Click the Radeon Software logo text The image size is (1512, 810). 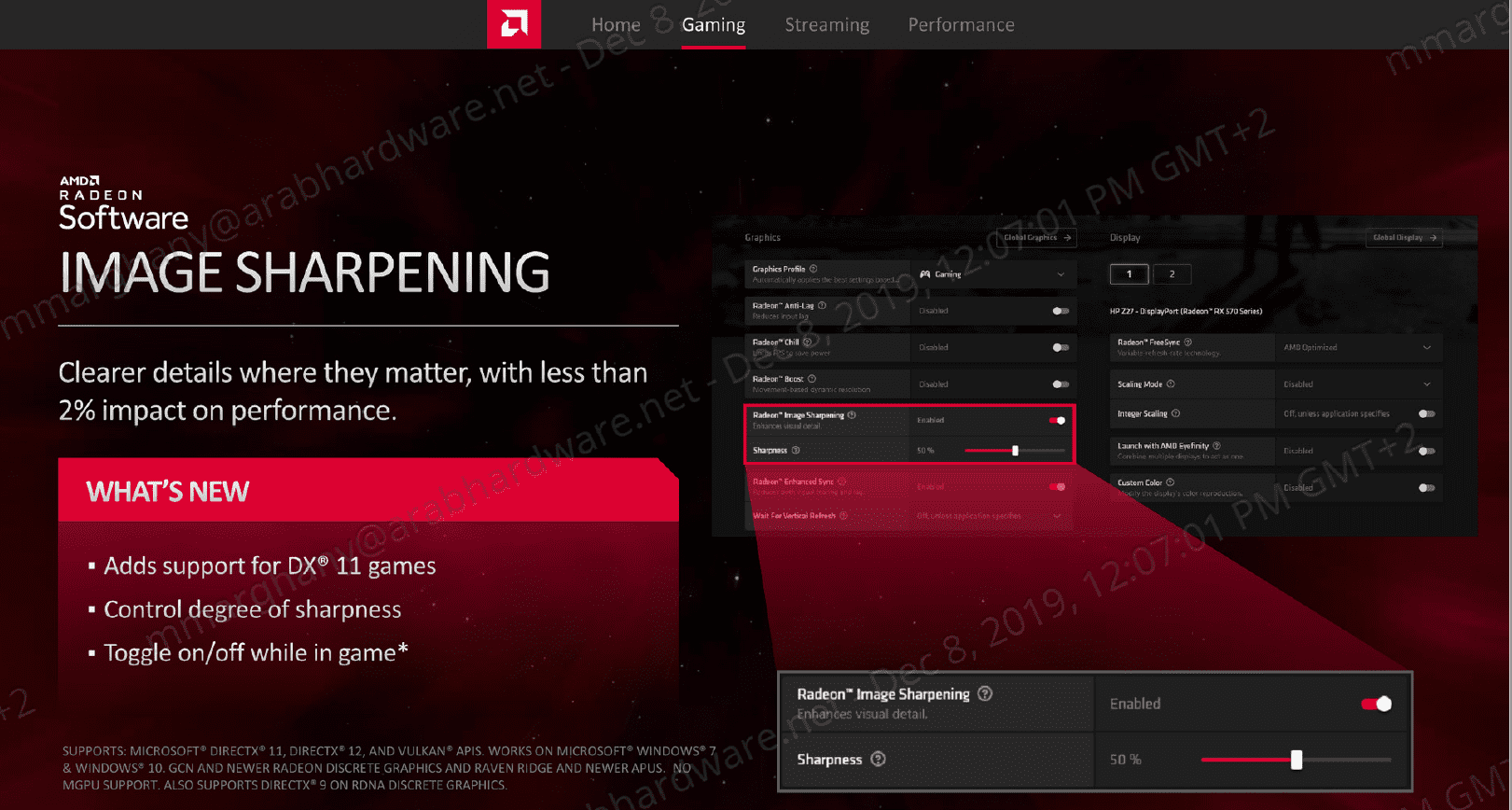(123, 203)
